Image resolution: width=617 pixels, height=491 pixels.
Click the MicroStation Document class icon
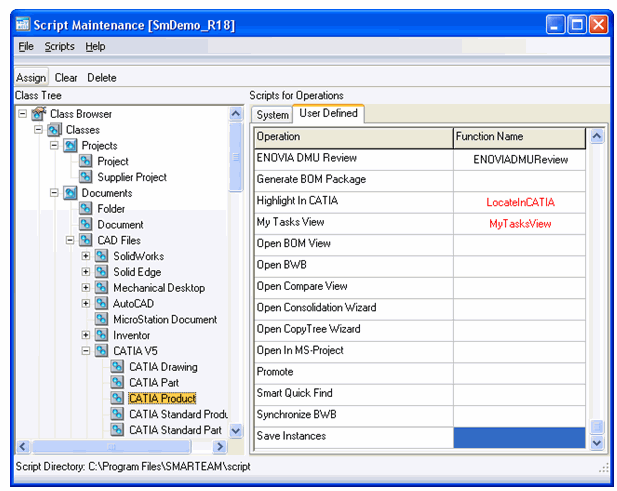(x=102, y=320)
